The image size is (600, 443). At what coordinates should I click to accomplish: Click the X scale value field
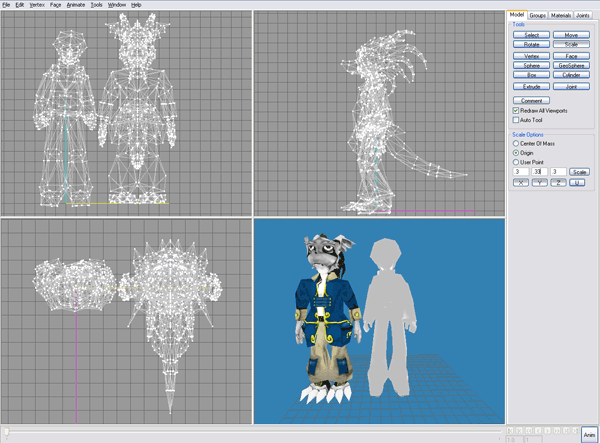tap(520, 172)
